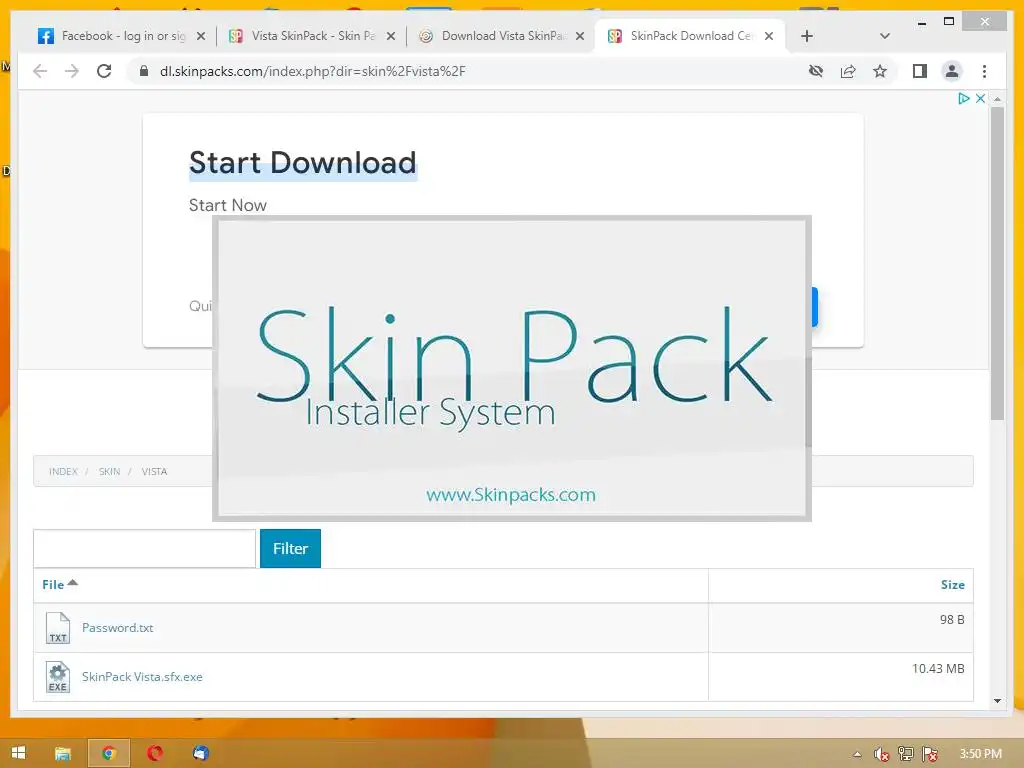Viewport: 1024px width, 768px height.
Task: Show hidden system tray icons
Action: [857, 754]
